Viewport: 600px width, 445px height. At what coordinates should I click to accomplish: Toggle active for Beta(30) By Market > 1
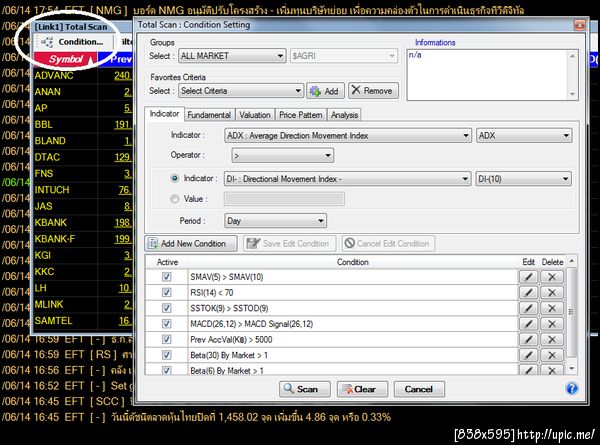coord(166,355)
